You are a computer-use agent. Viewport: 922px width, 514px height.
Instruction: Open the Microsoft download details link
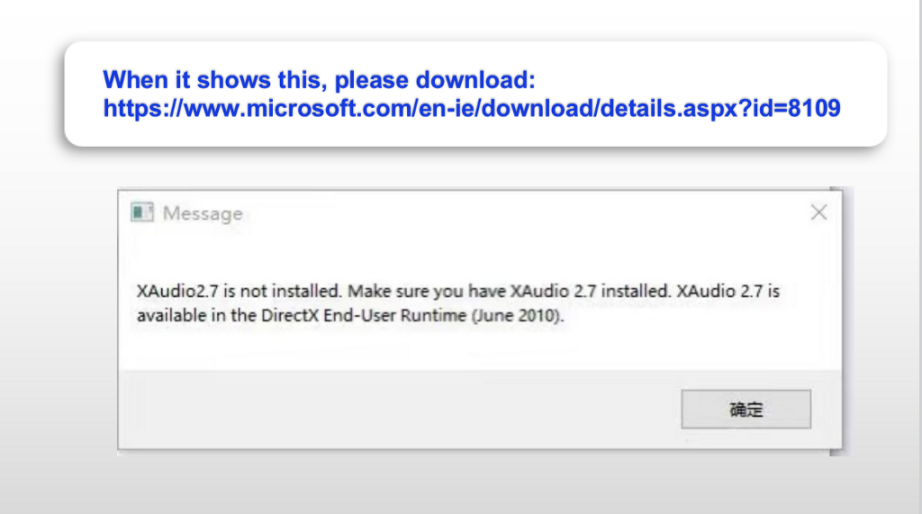tap(471, 108)
